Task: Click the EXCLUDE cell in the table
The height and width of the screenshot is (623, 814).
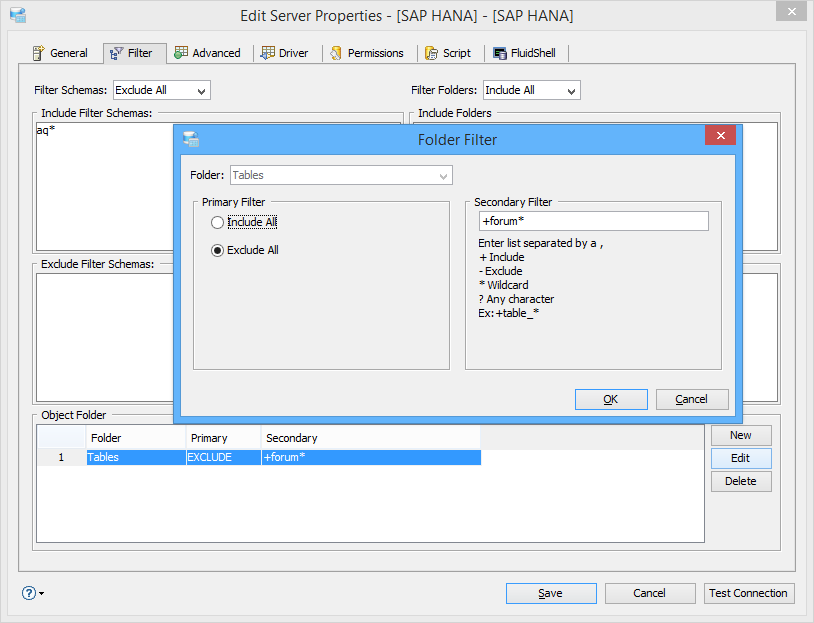Action: (x=224, y=457)
